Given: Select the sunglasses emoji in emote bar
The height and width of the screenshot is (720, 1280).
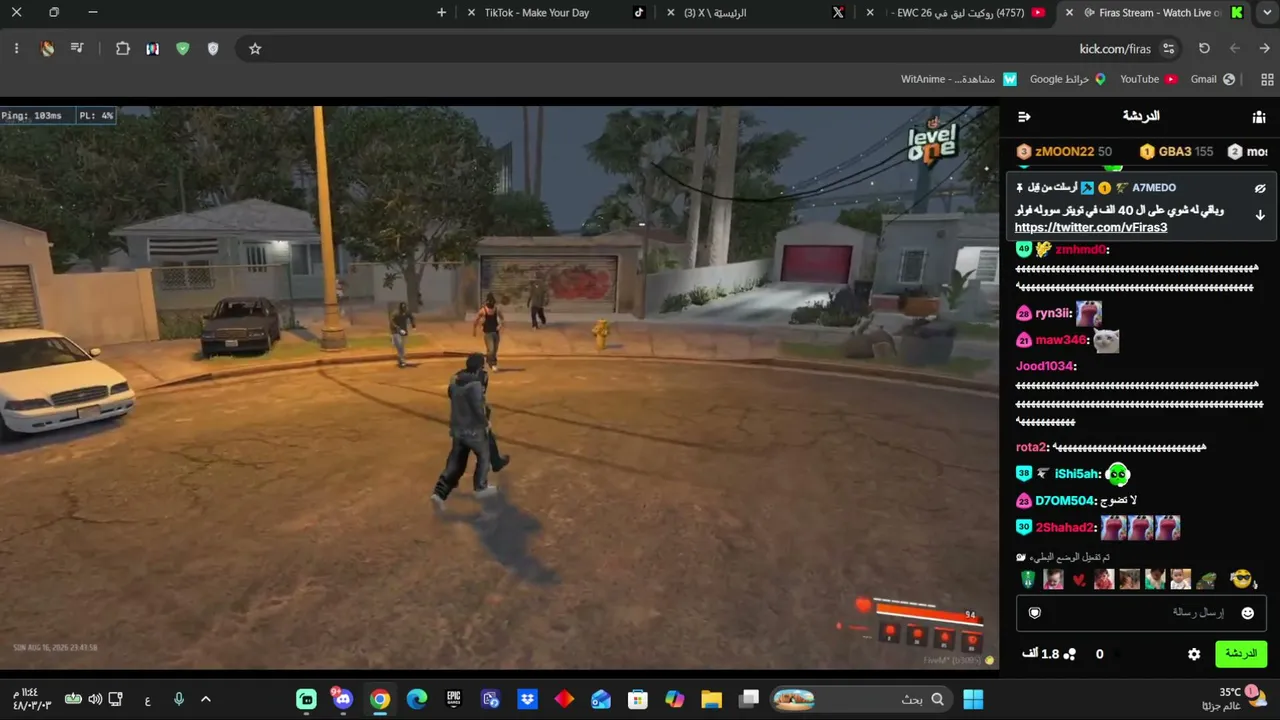Looking at the screenshot, I should point(1241,579).
